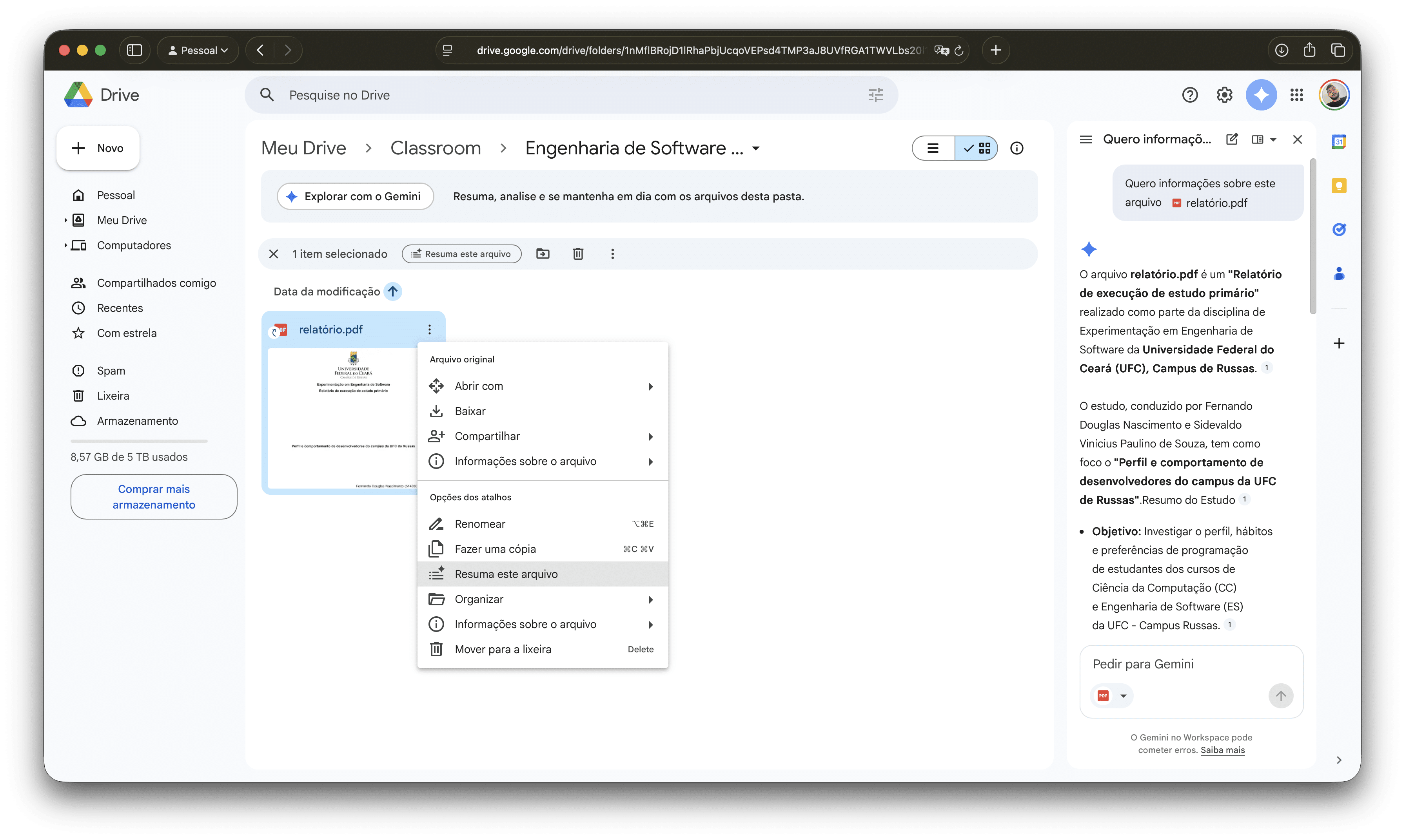Start new Gemini chat with edit icon
The height and width of the screenshot is (840, 1405).
(1232, 139)
